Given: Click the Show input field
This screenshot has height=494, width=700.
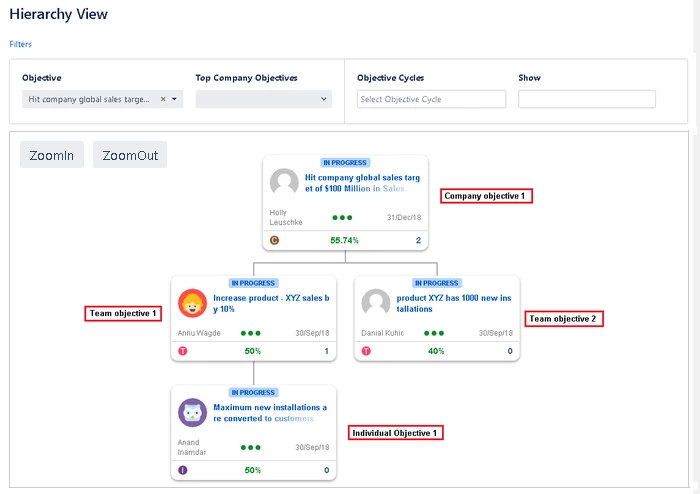Looking at the screenshot, I should pyautogui.click(x=586, y=99).
